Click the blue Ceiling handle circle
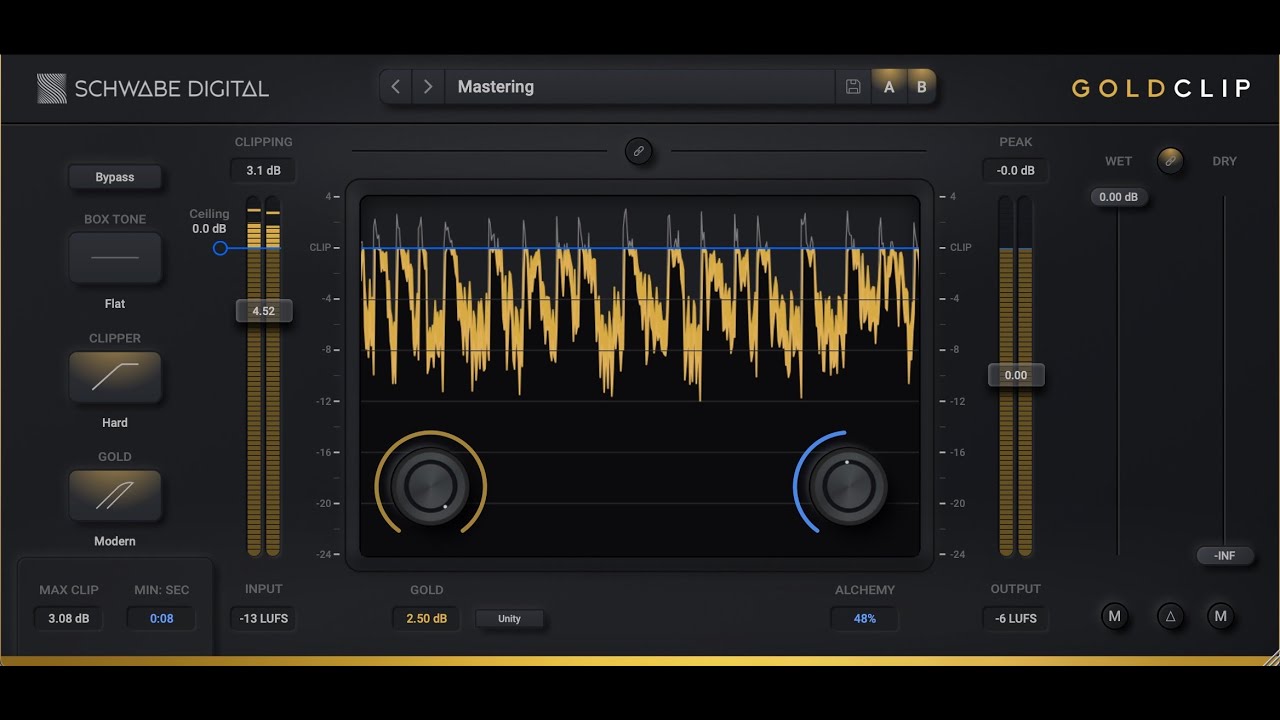Screen dimensions: 1280x720 click(220, 248)
